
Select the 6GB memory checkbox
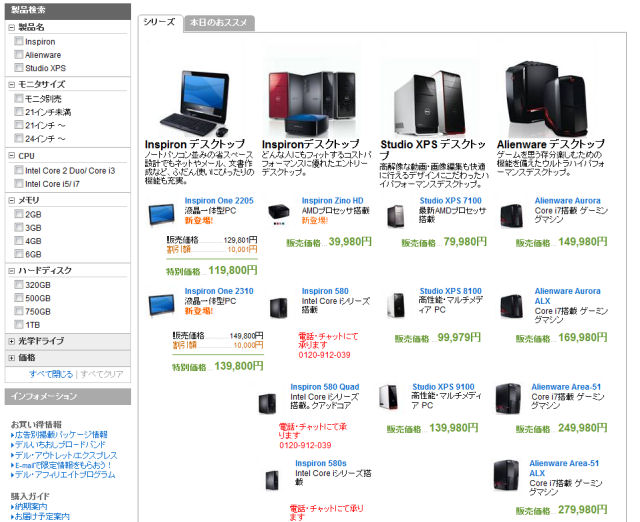pos(18,253)
